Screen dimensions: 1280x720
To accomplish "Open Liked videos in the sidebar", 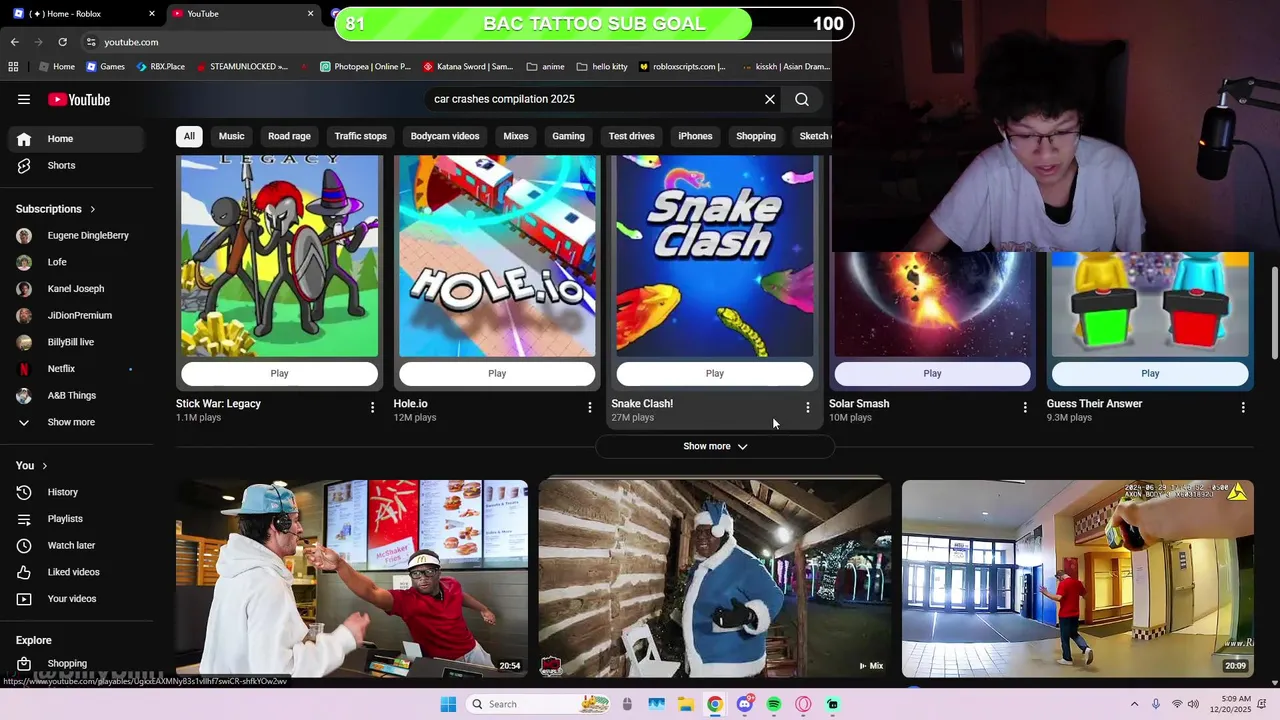I will [x=76, y=572].
